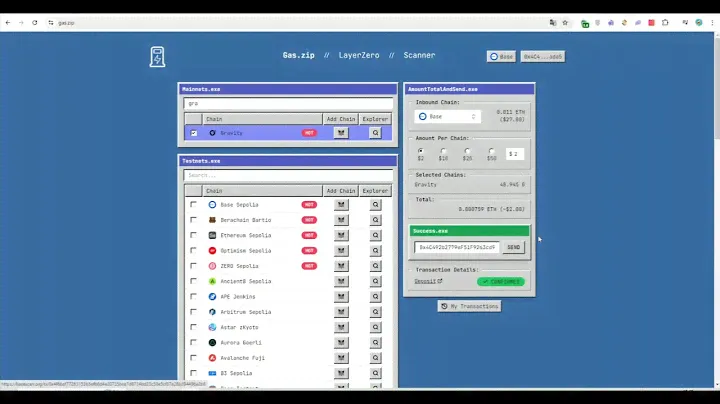This screenshot has height=404, width=720.
Task: Enable the ZERO Sepolia checkbox
Action: pos(194,266)
